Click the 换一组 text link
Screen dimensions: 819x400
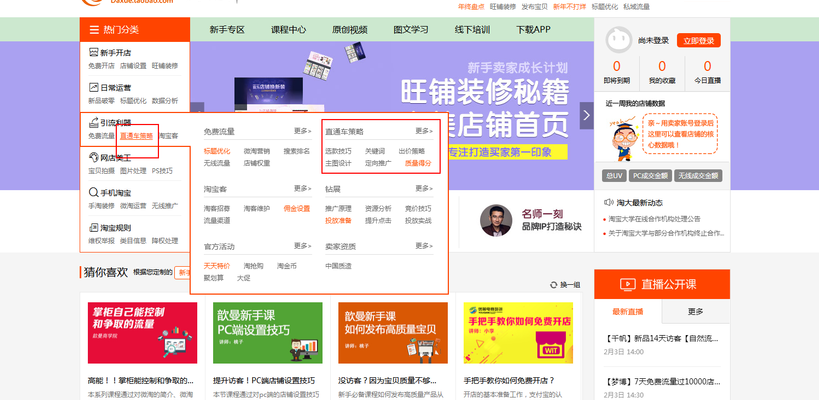click(570, 285)
